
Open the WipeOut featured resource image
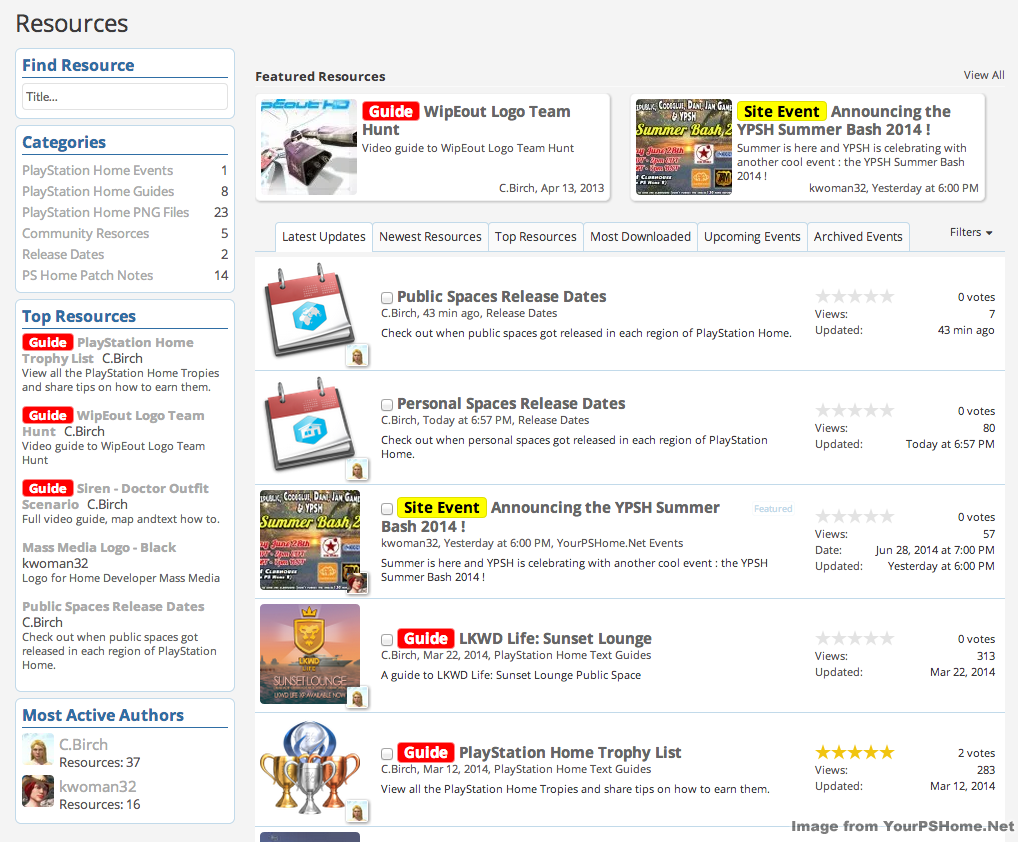tap(309, 147)
